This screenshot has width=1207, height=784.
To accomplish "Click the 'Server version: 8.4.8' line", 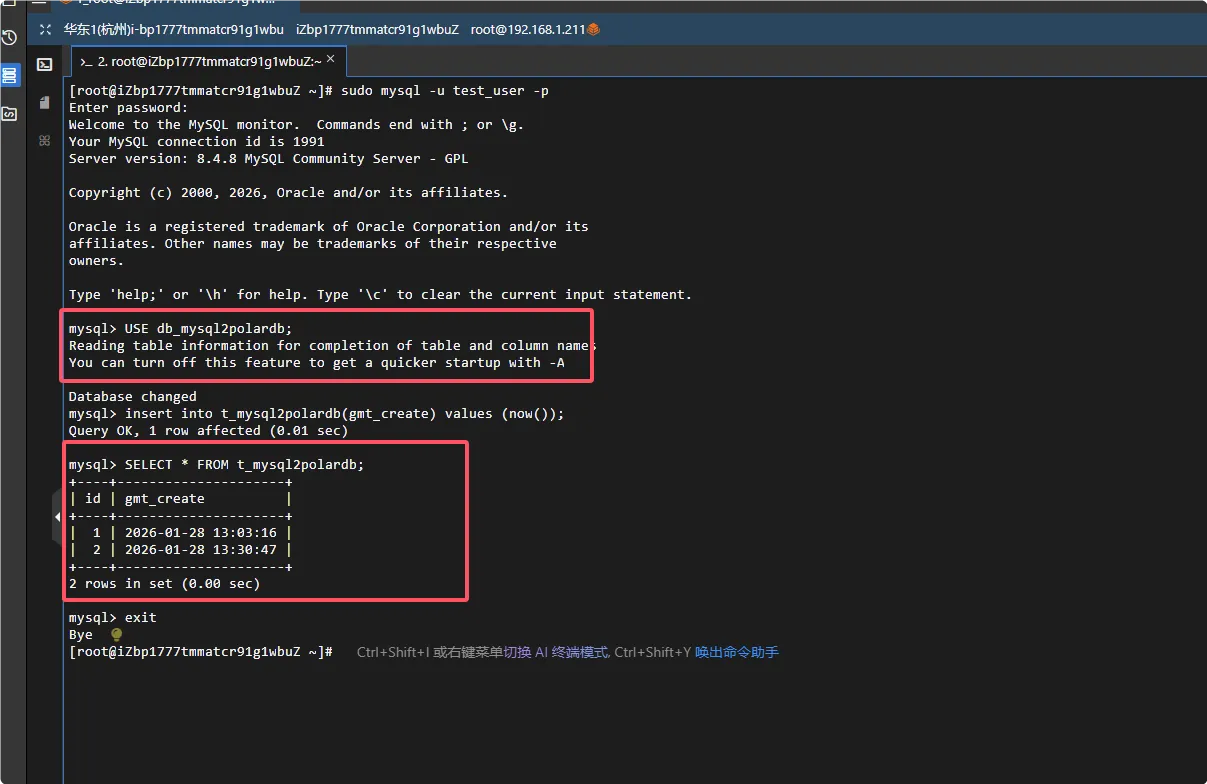I will (269, 159).
